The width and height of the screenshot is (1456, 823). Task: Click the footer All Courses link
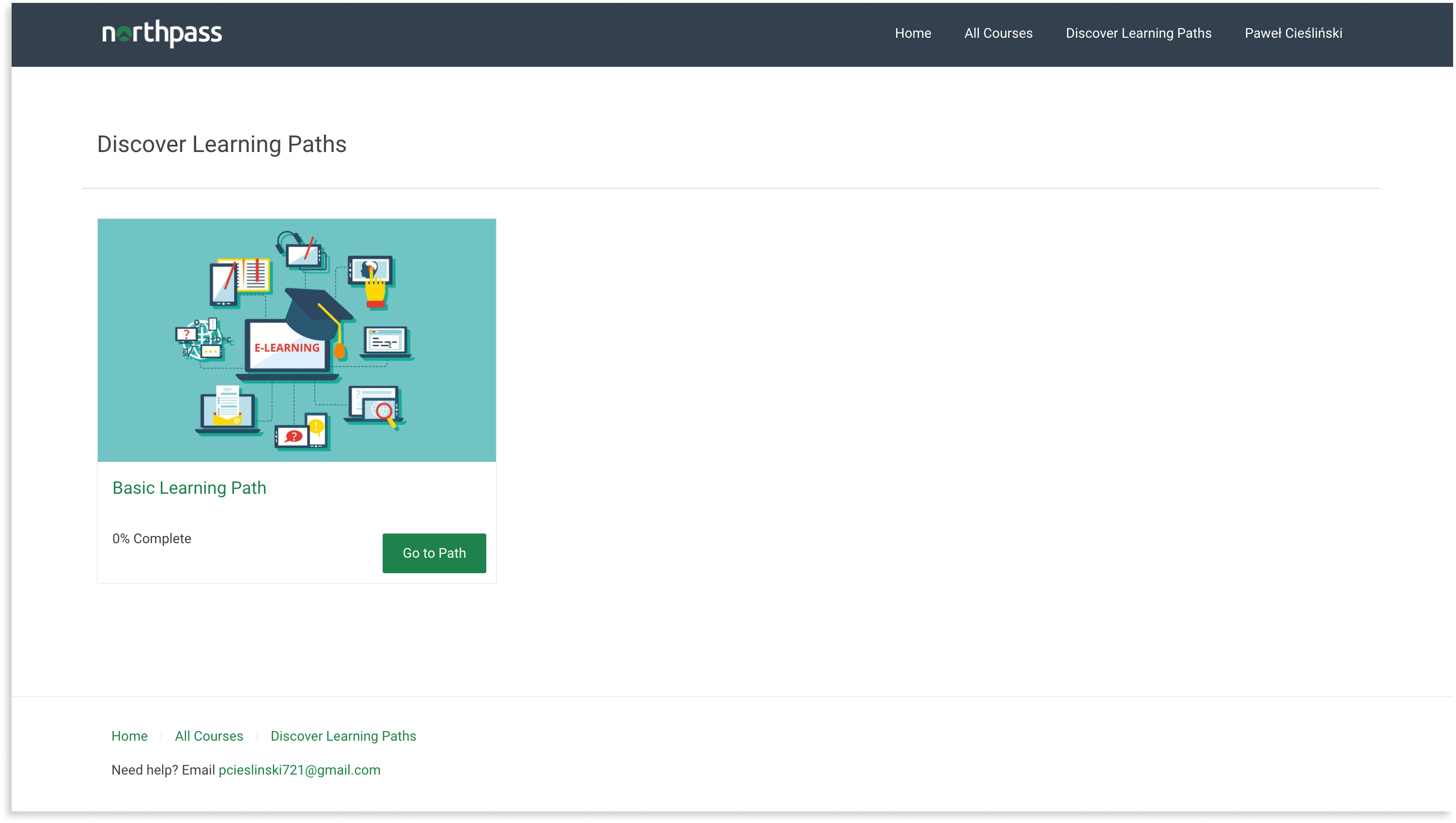209,736
